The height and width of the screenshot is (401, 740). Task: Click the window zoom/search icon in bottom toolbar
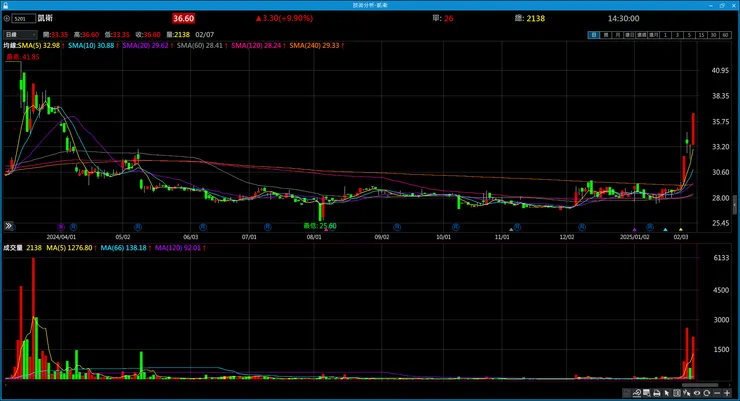647,393
